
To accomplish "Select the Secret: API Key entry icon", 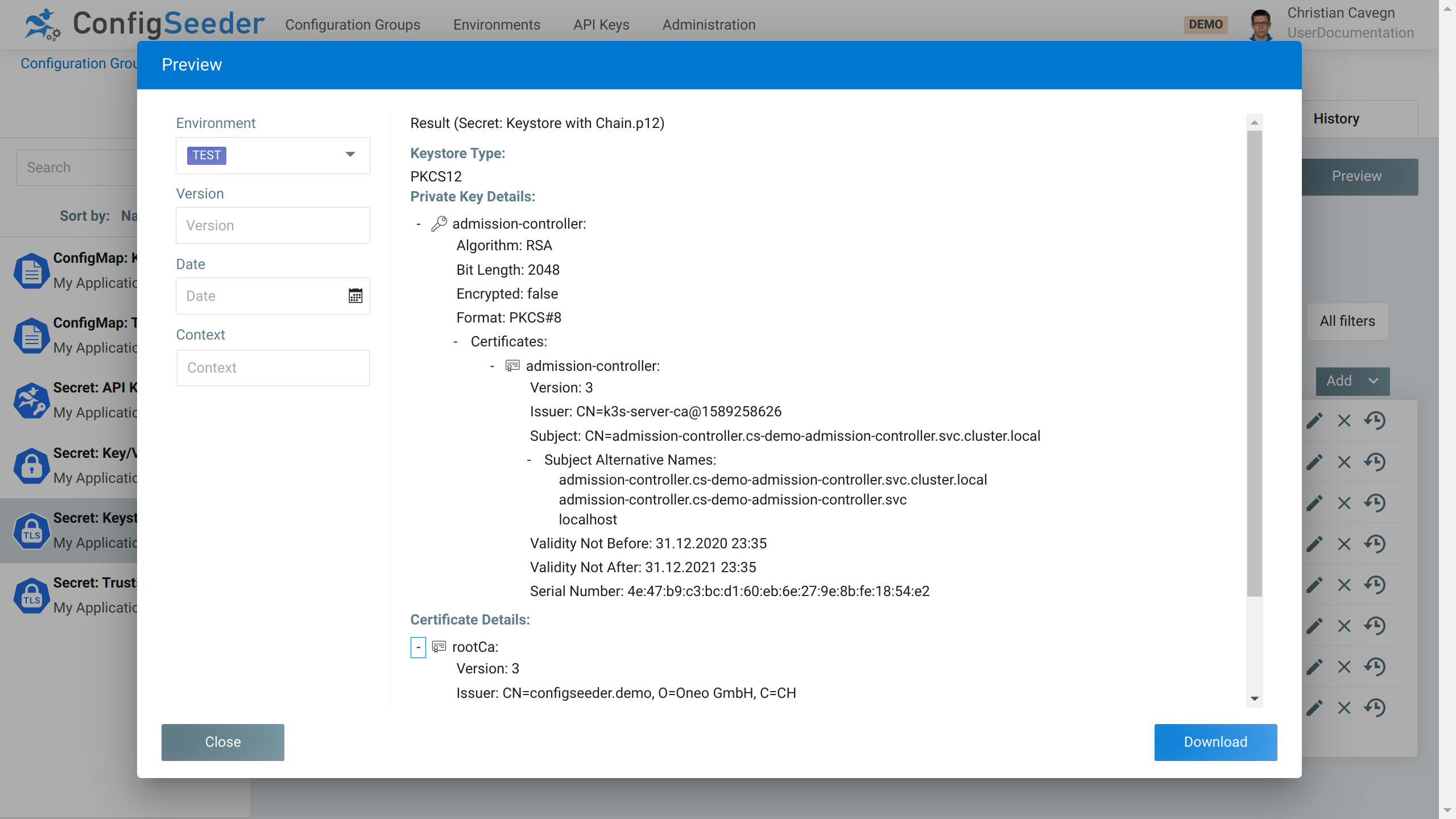I will [31, 401].
